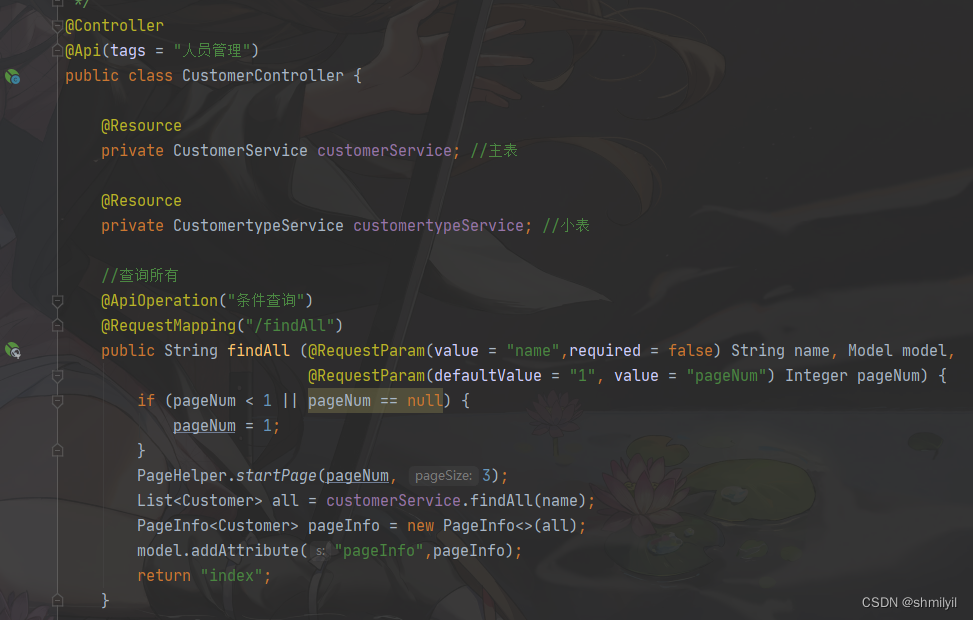Toggle the fold marker beside @Api tags line
This screenshot has width=973, height=620.
(57, 51)
